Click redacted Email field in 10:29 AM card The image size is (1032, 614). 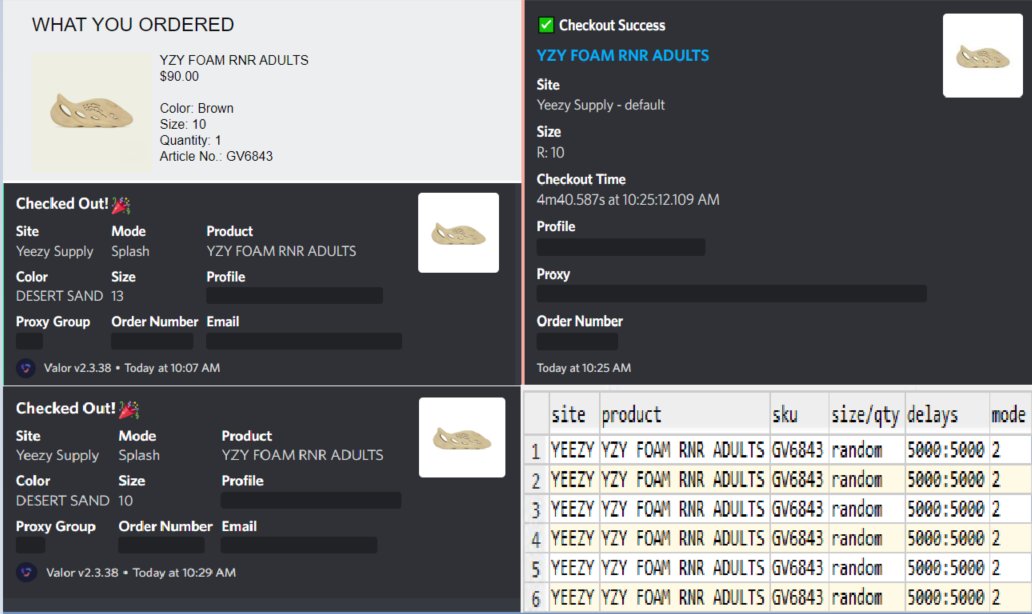pos(299,545)
